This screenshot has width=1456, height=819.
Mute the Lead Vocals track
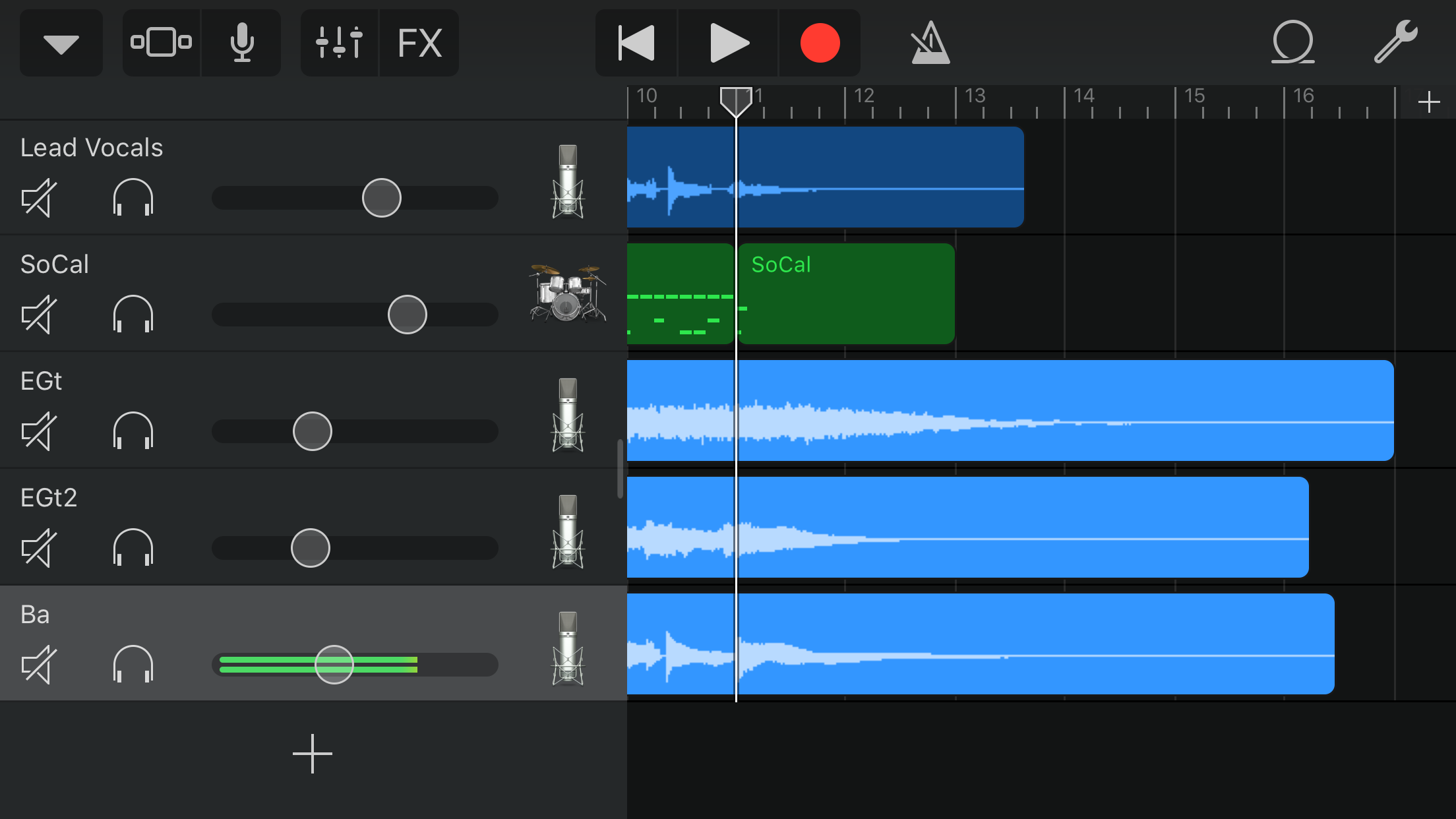pyautogui.click(x=38, y=198)
